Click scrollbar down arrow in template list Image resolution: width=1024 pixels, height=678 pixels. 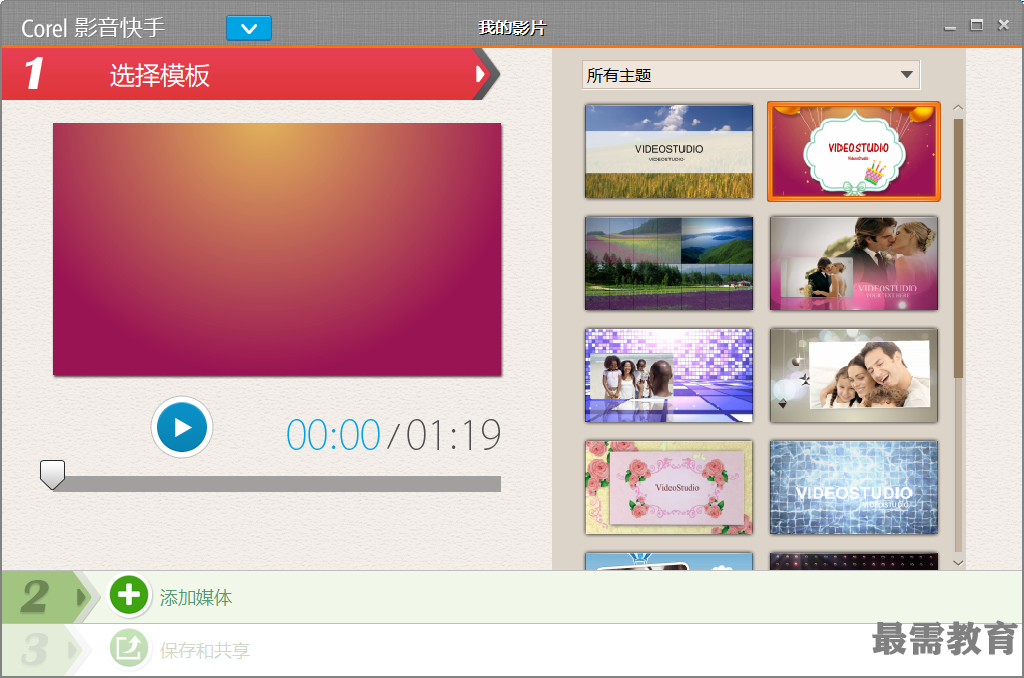pos(958,562)
